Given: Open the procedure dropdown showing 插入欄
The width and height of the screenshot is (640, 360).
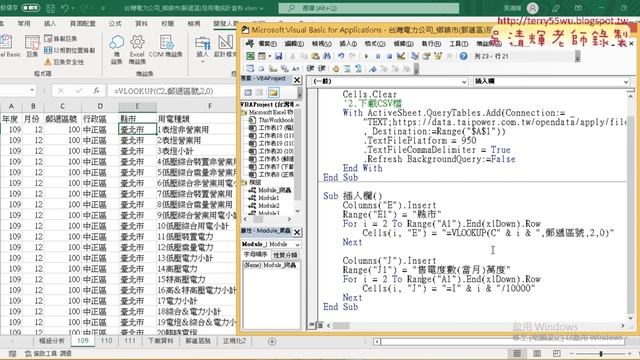Looking at the screenshot, I should pyautogui.click(x=626, y=82).
